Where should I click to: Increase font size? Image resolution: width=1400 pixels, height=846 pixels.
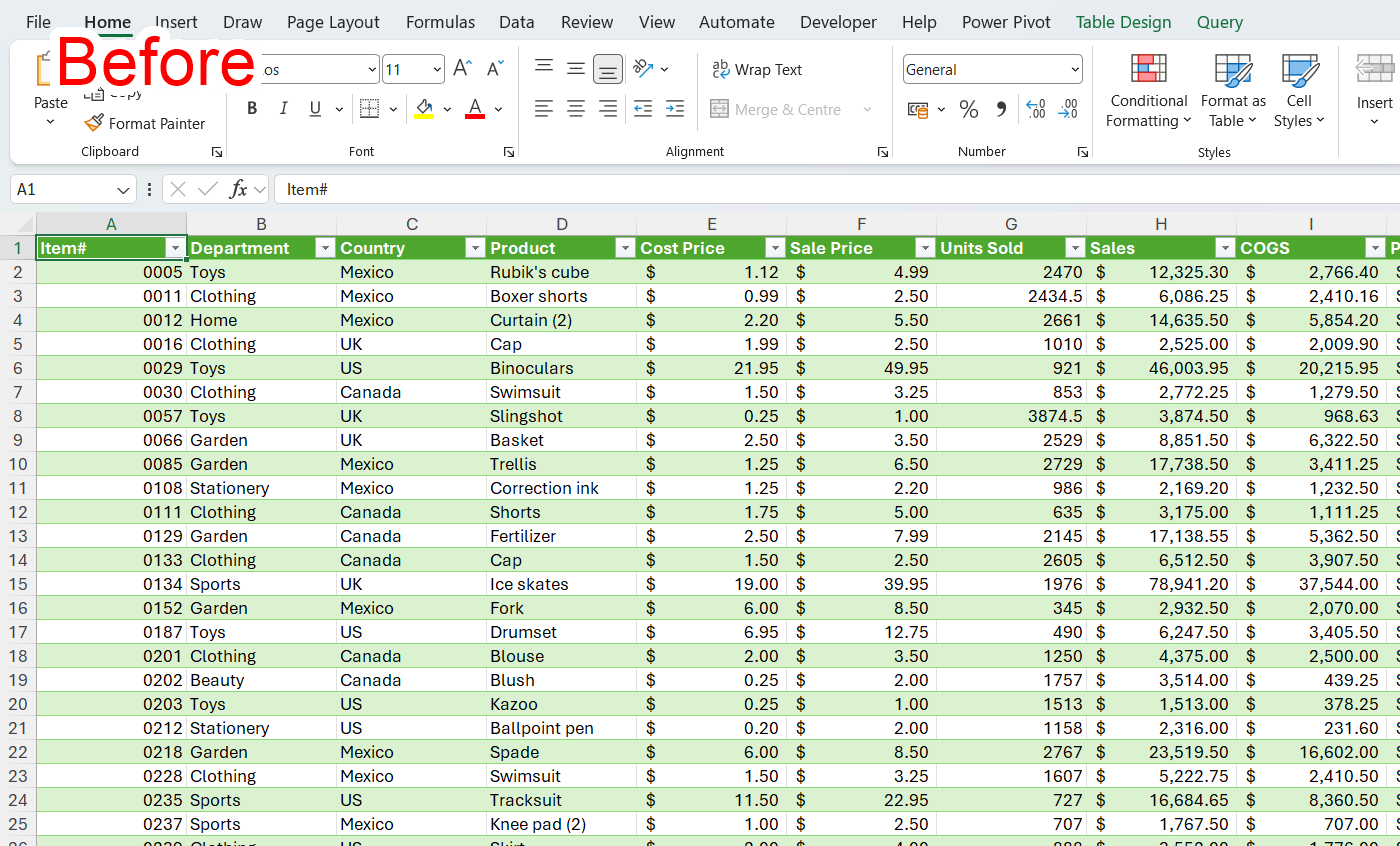tap(462, 69)
